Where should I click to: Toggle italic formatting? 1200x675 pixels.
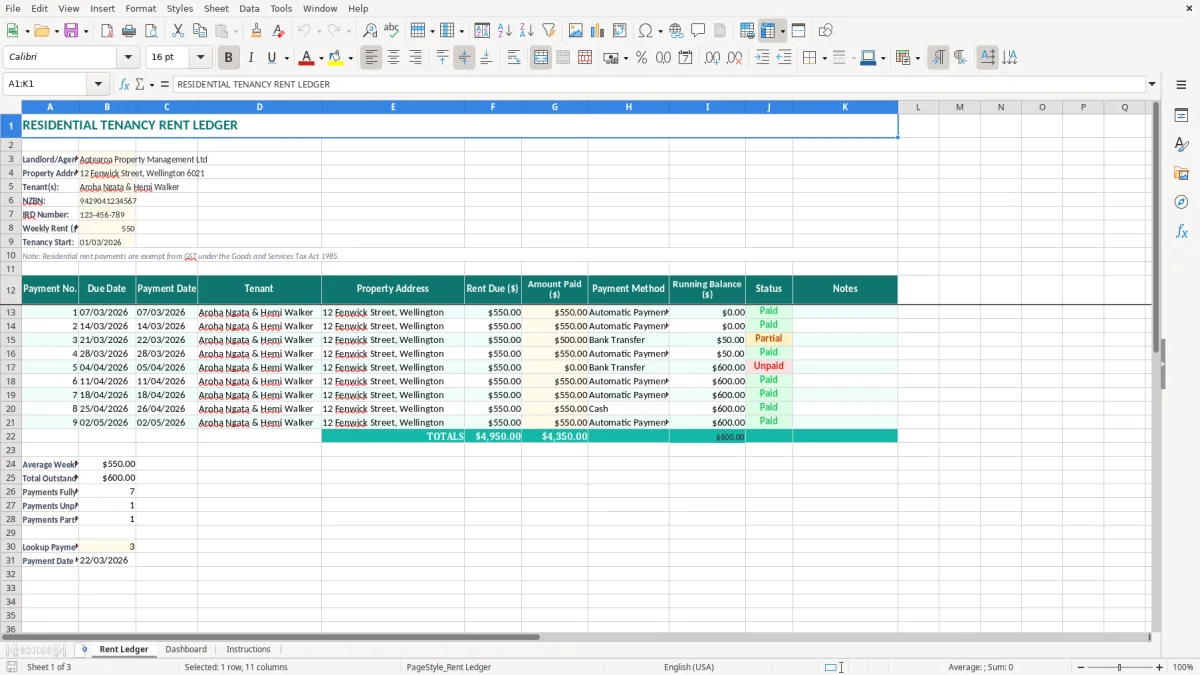point(250,58)
